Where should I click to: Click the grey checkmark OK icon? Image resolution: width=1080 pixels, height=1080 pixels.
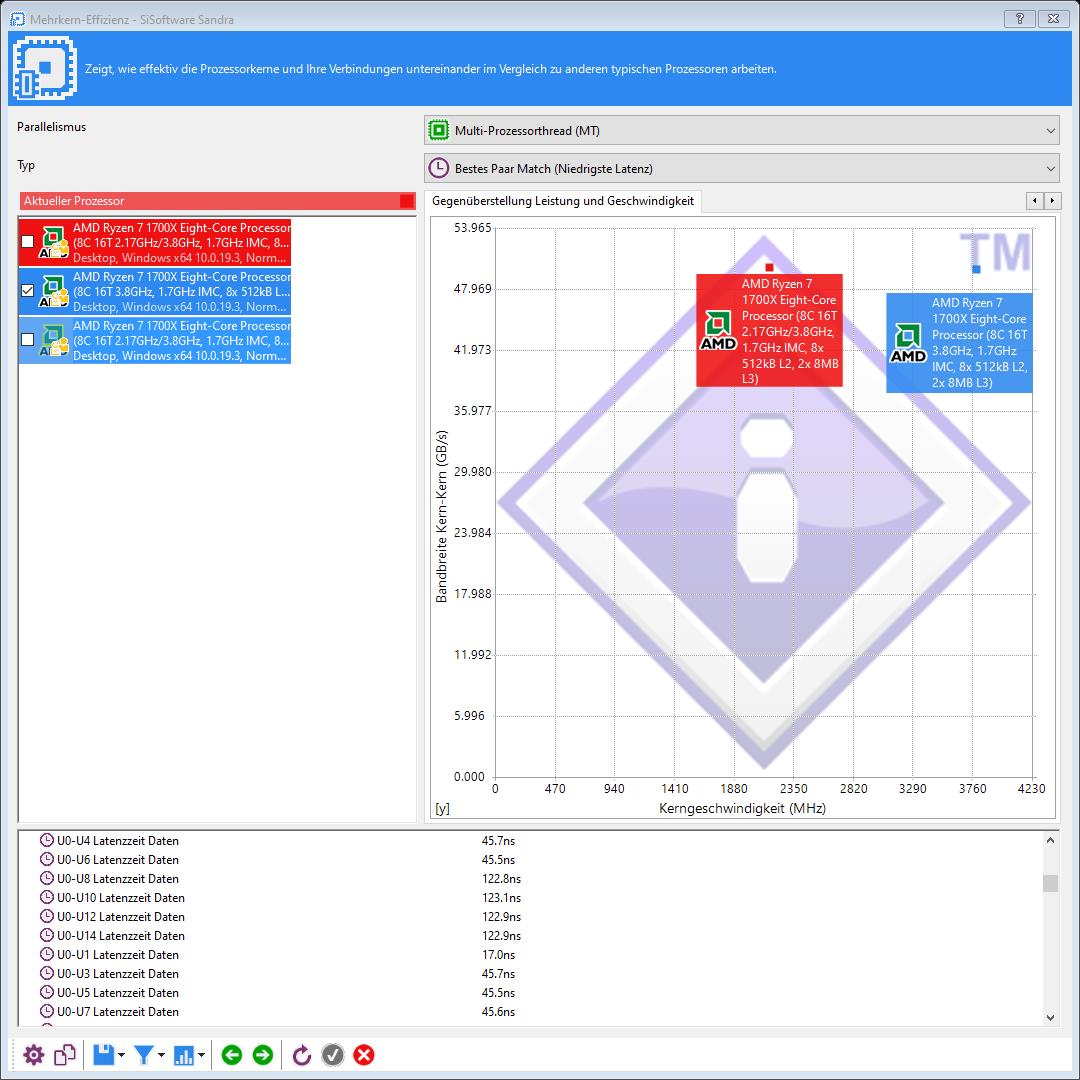(333, 1055)
